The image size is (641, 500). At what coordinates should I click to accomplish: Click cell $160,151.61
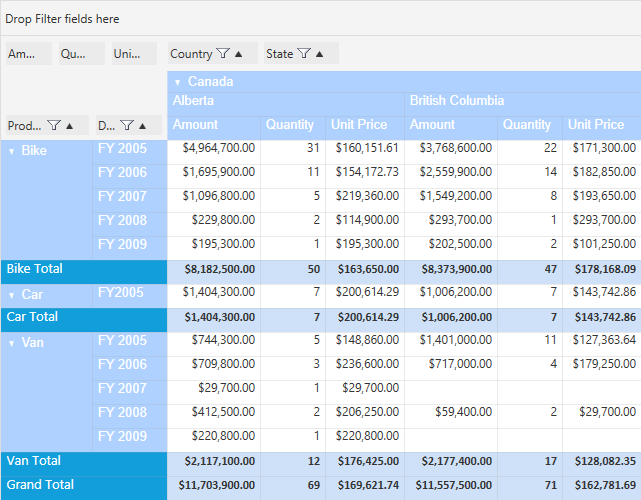[x=365, y=152]
